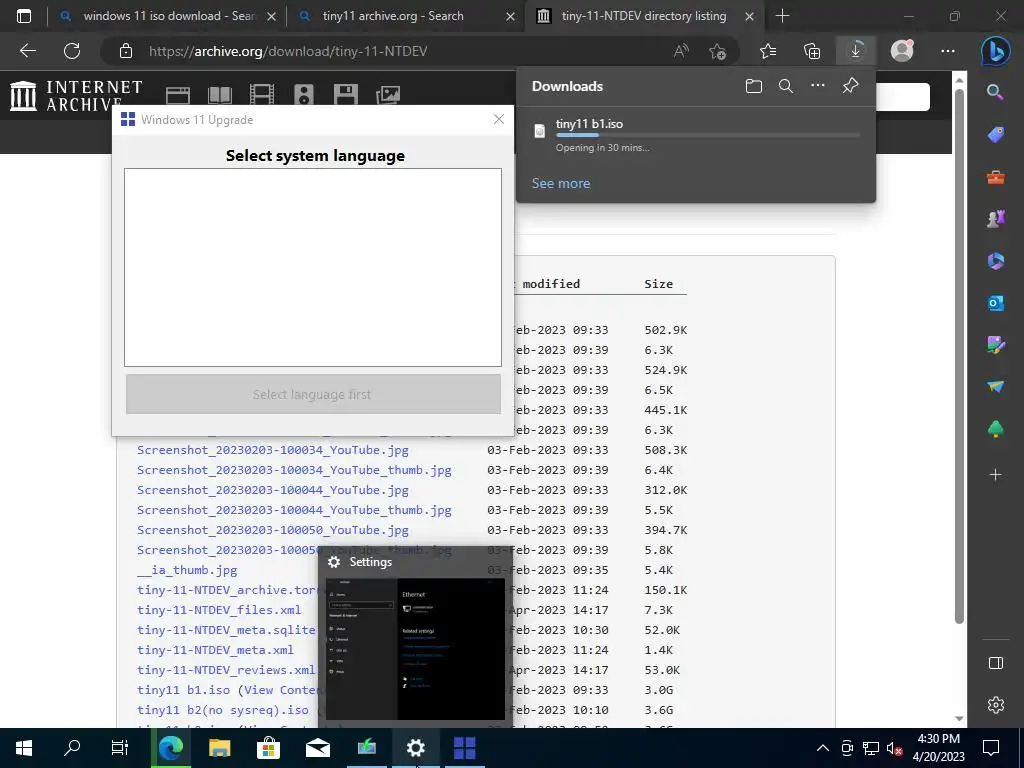
Task: Open Edge Settings and more menu
Action: pos(948,51)
